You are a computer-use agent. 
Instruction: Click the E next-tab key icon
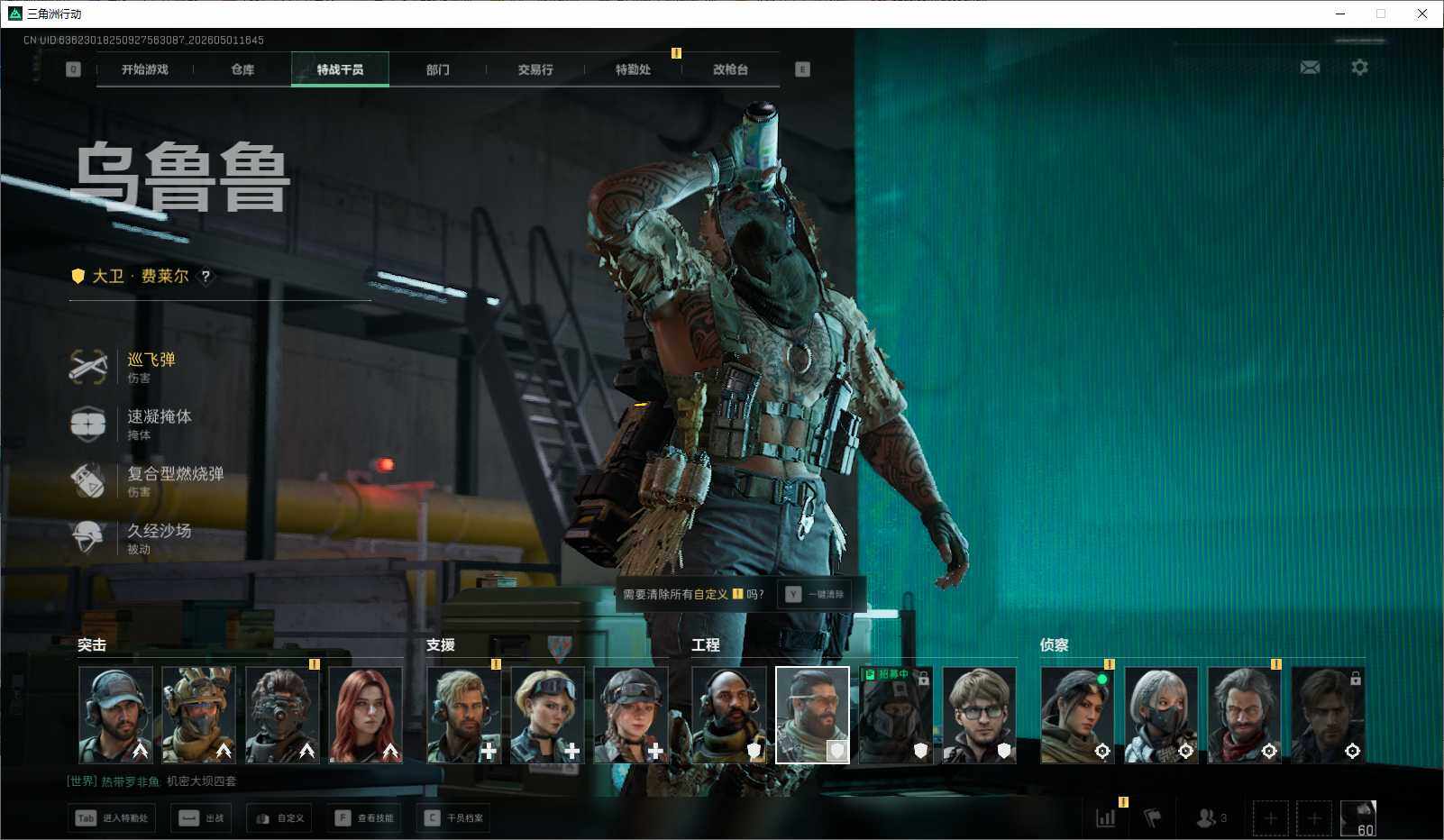coord(802,69)
